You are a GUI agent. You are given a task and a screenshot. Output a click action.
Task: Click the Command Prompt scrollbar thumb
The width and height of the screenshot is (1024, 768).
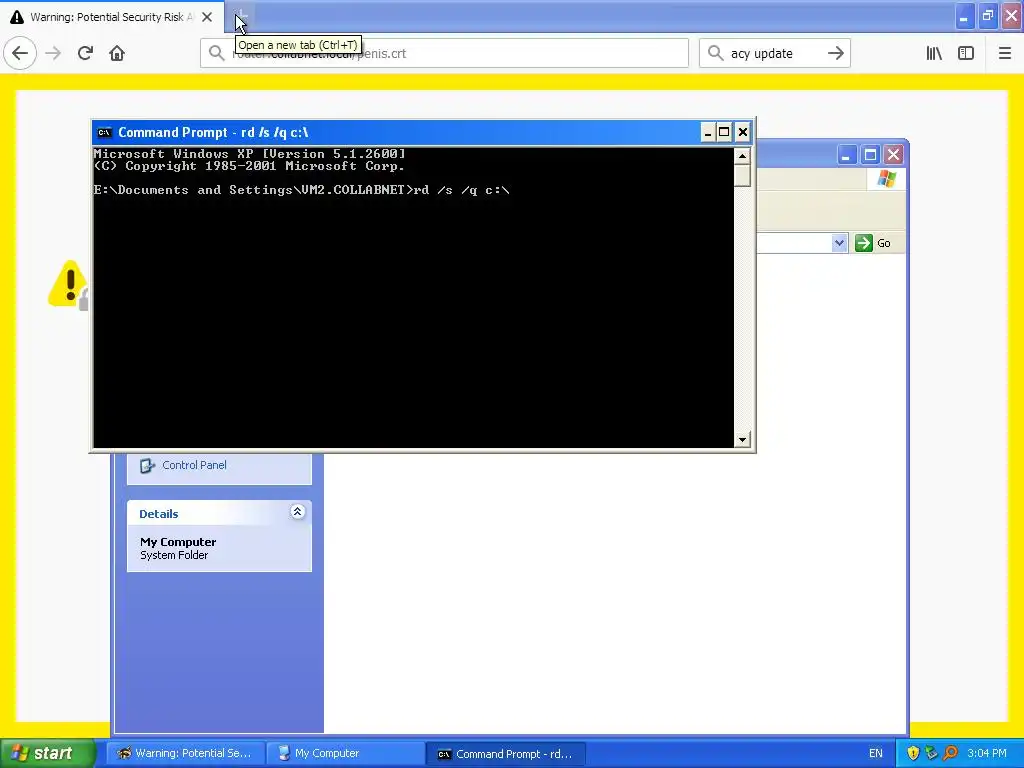click(x=742, y=175)
